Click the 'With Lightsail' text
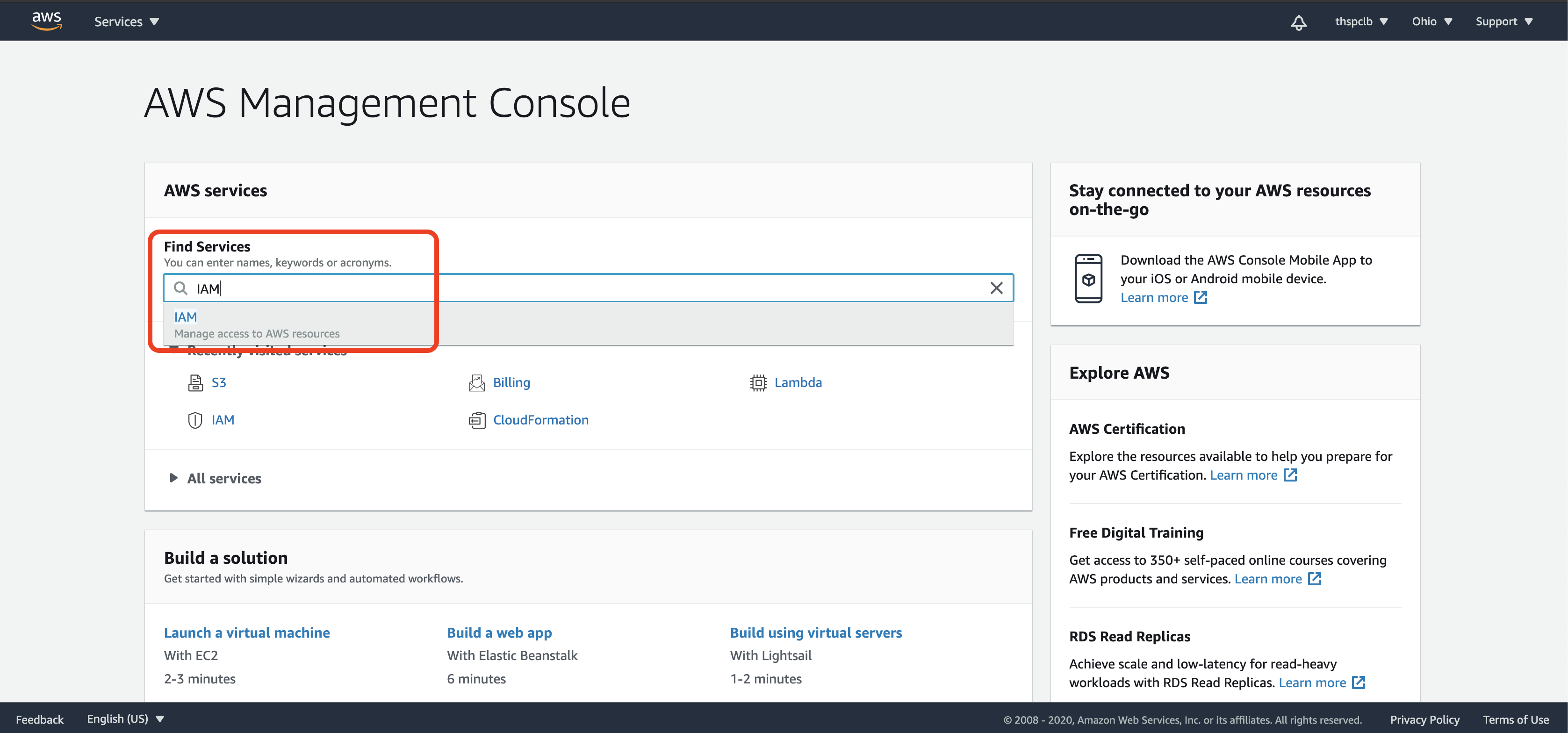1568x733 pixels. [770, 656]
